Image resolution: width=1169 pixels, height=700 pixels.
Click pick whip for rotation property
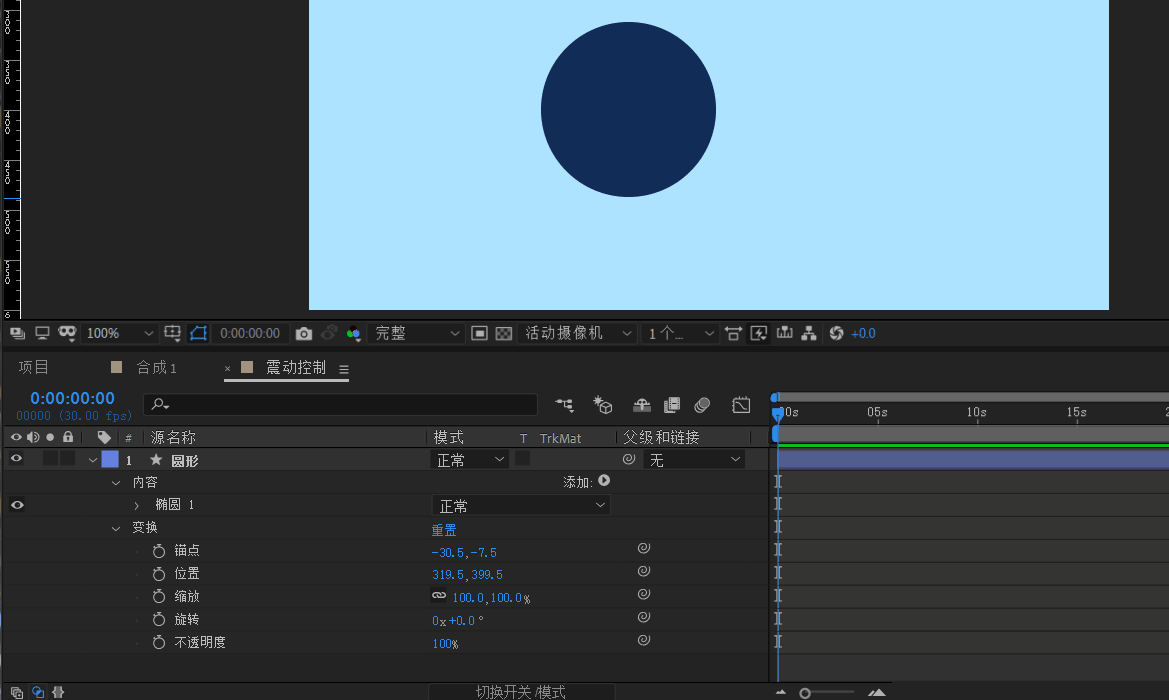[644, 617]
